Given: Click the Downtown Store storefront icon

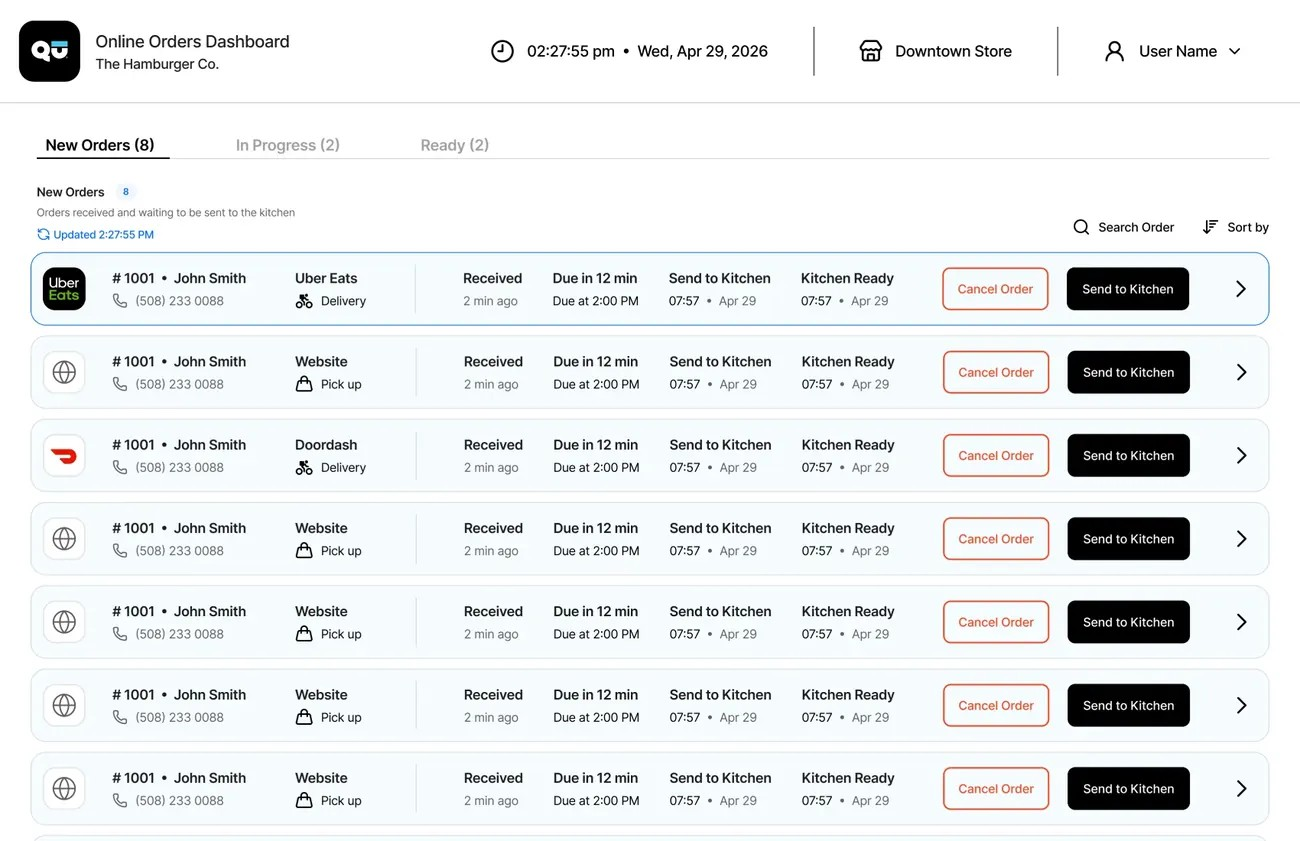Looking at the screenshot, I should pyautogui.click(x=871, y=51).
